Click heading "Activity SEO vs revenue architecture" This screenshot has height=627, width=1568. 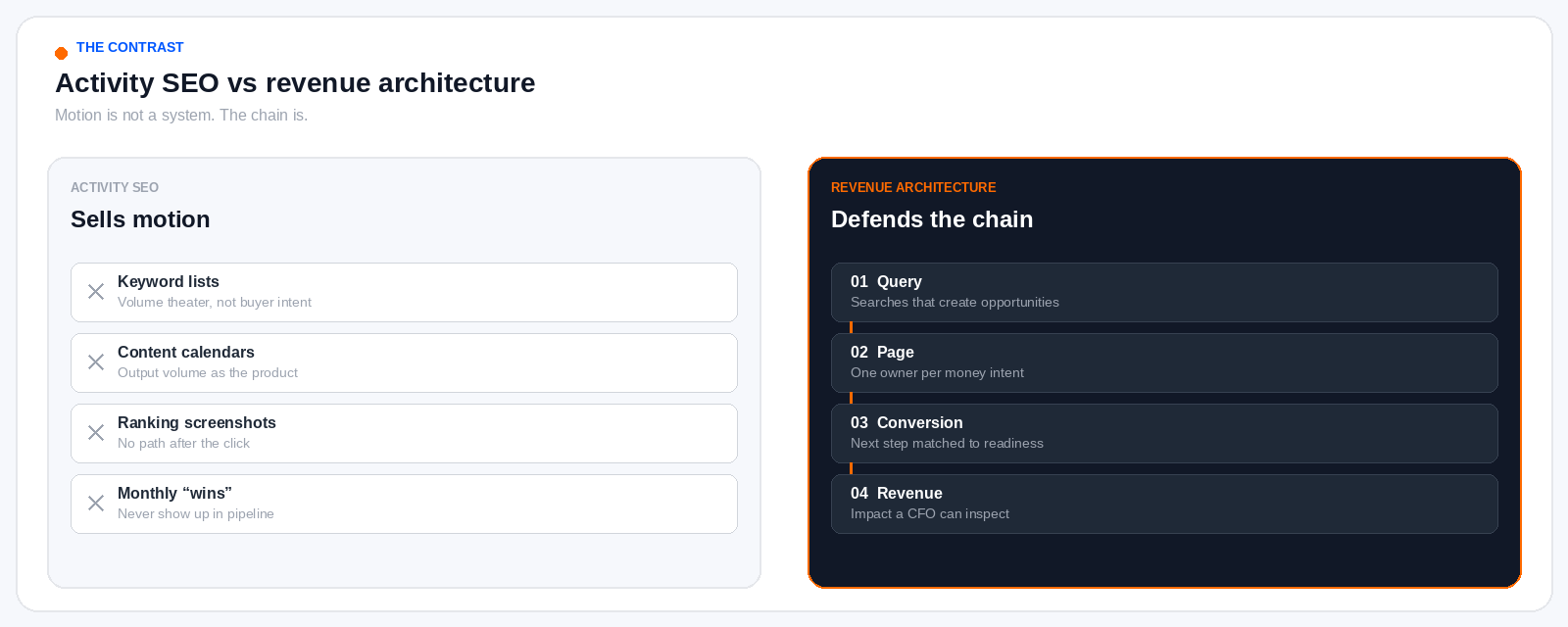[295, 83]
